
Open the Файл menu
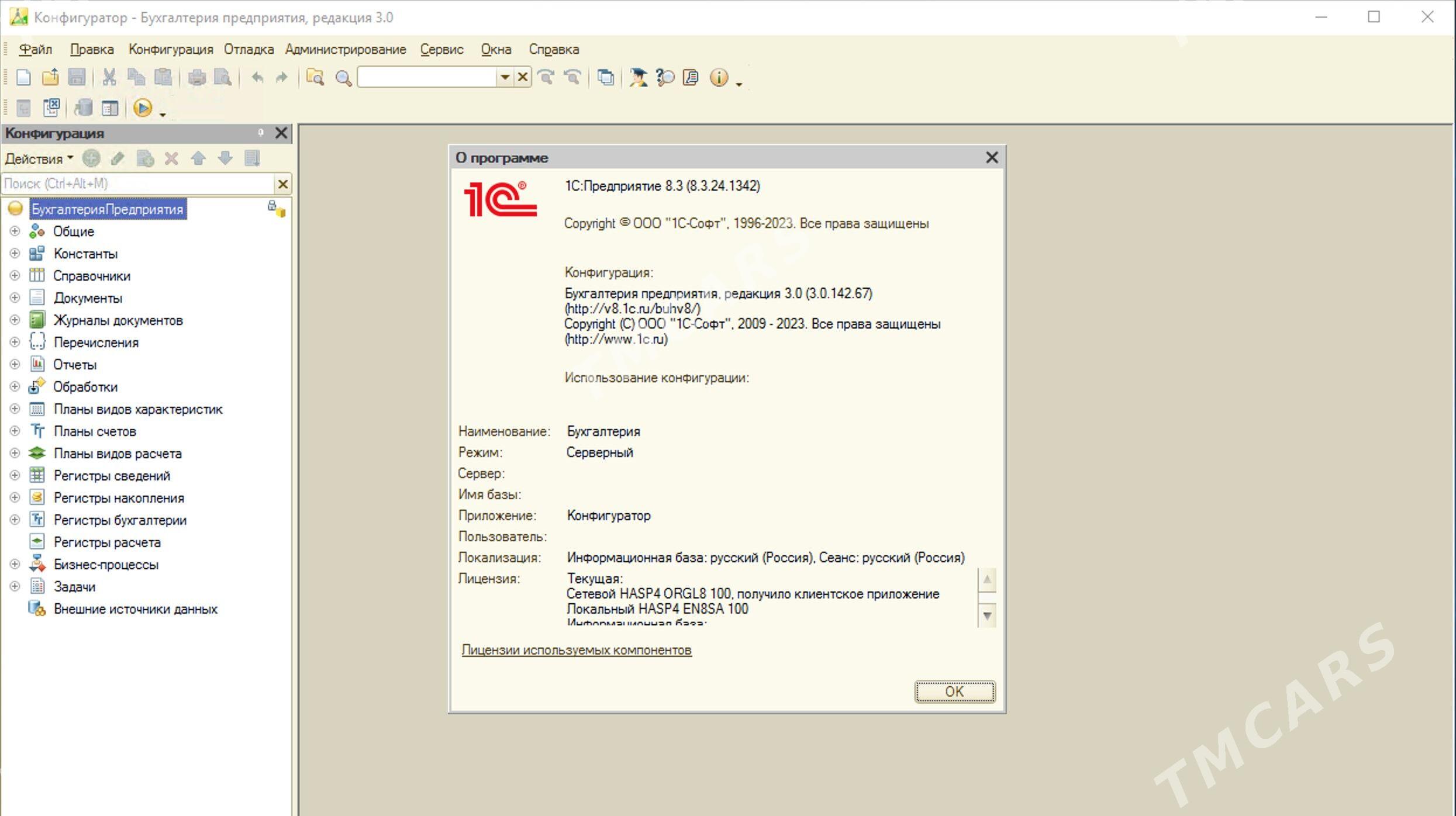(36, 50)
